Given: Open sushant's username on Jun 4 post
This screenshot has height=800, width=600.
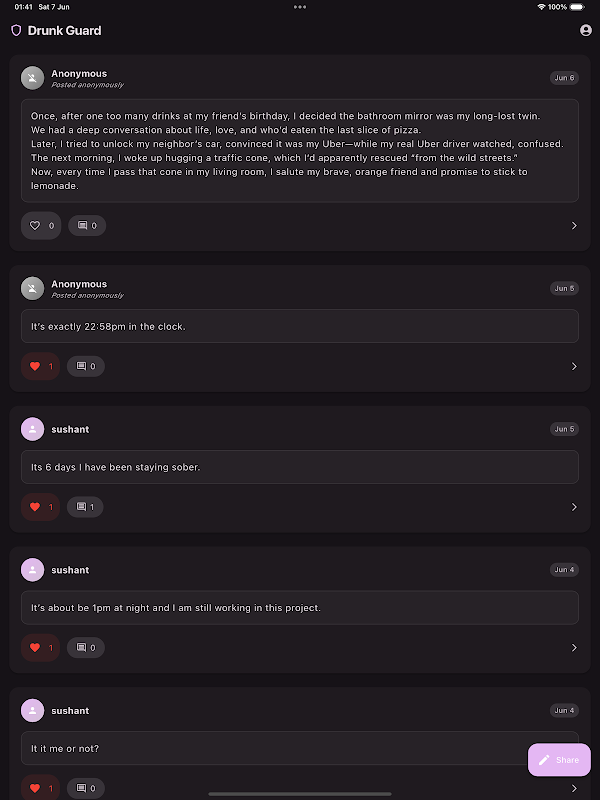Looking at the screenshot, I should 70,570.
